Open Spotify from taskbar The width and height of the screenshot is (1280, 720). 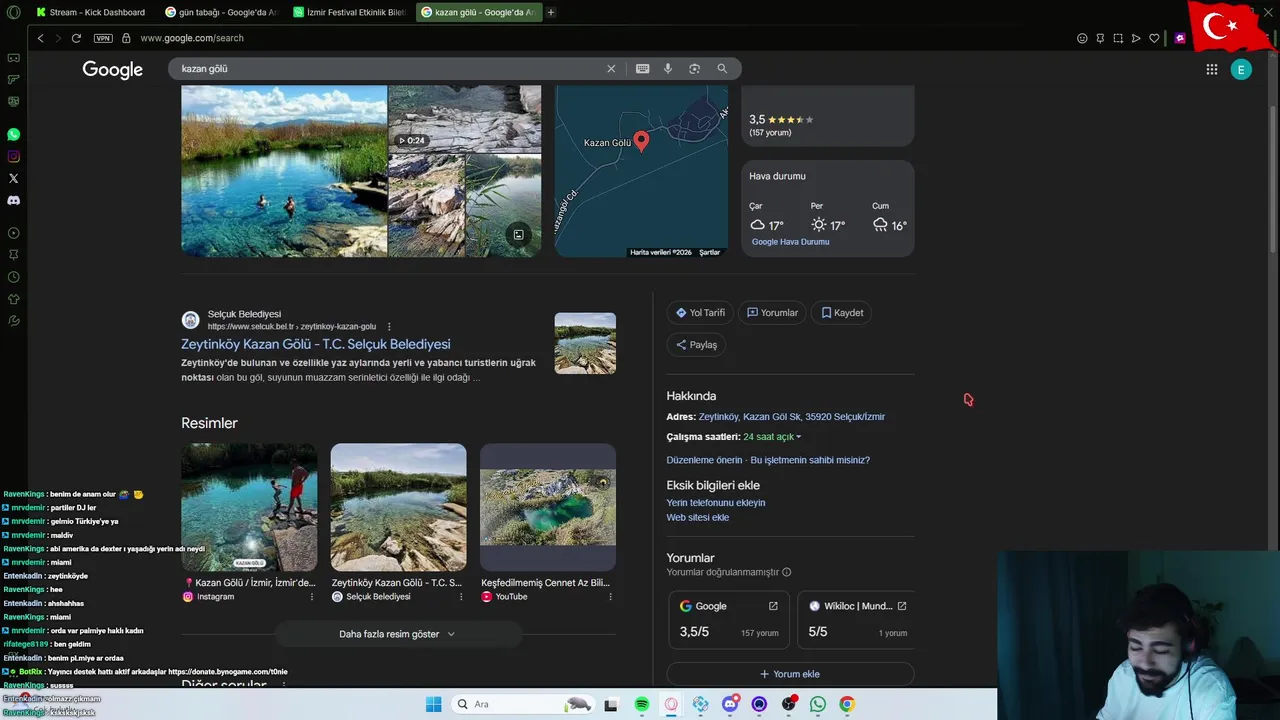[642, 704]
